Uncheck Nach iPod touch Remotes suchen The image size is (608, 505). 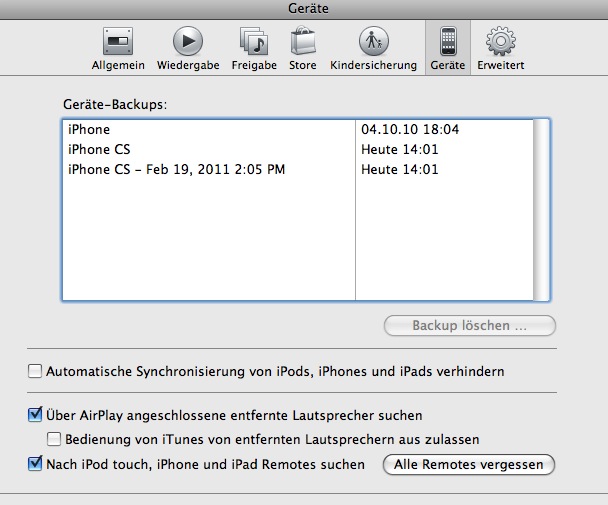click(x=36, y=464)
